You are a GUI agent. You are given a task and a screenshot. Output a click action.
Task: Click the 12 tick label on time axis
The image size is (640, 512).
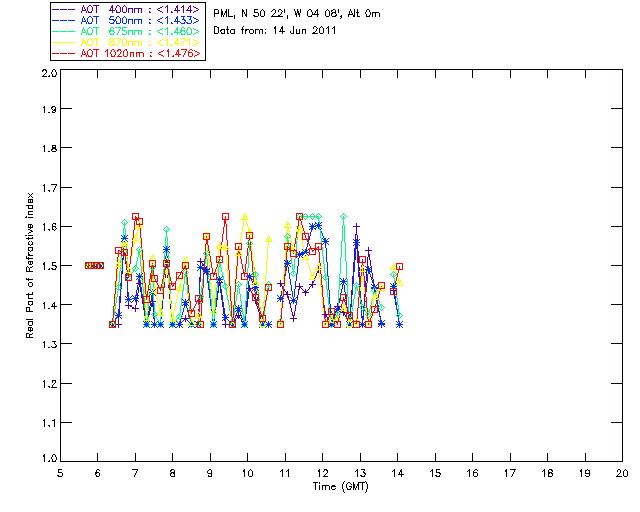pyautogui.click(x=322, y=473)
